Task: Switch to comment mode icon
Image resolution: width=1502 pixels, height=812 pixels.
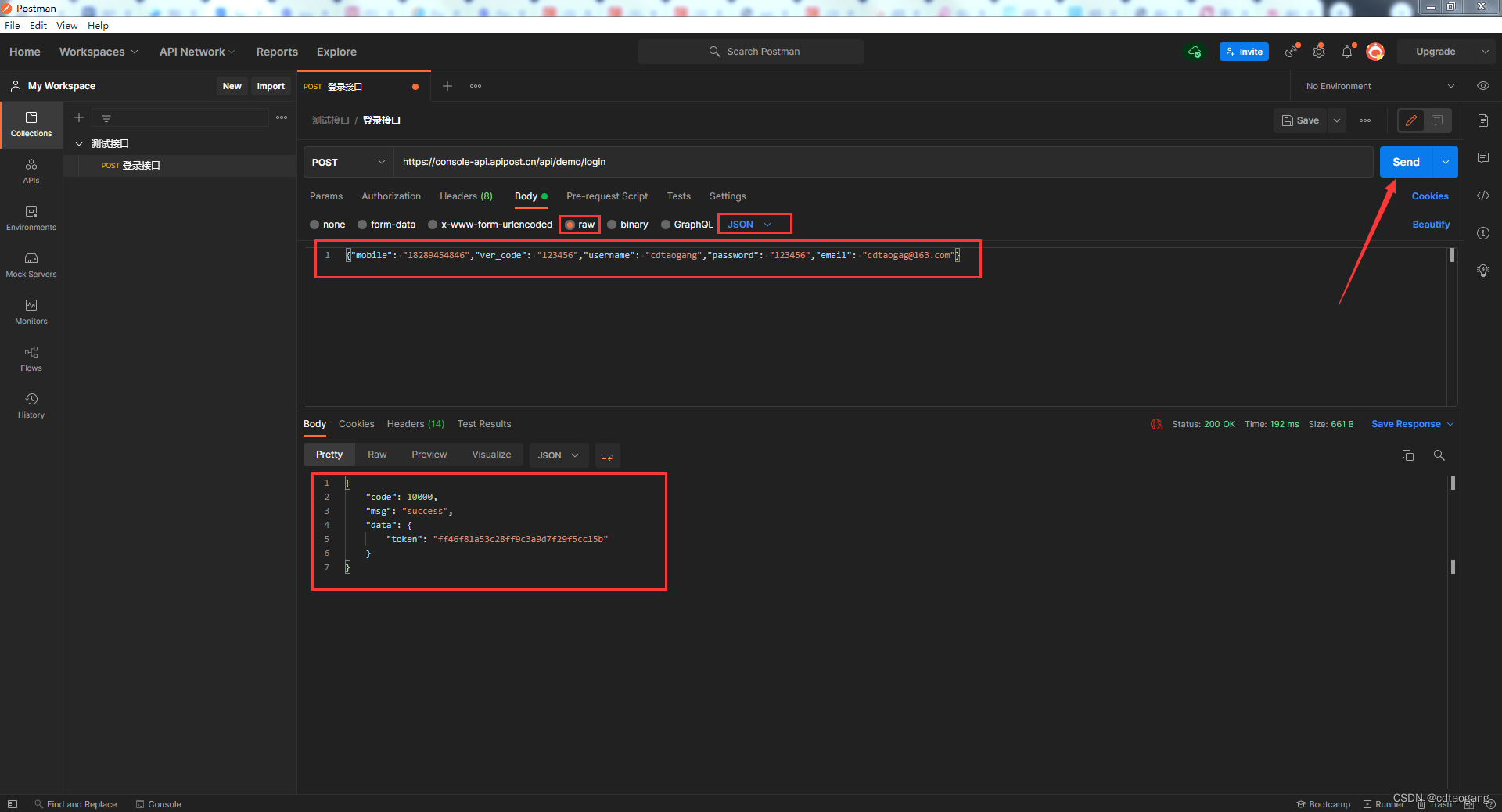Action: [1437, 120]
